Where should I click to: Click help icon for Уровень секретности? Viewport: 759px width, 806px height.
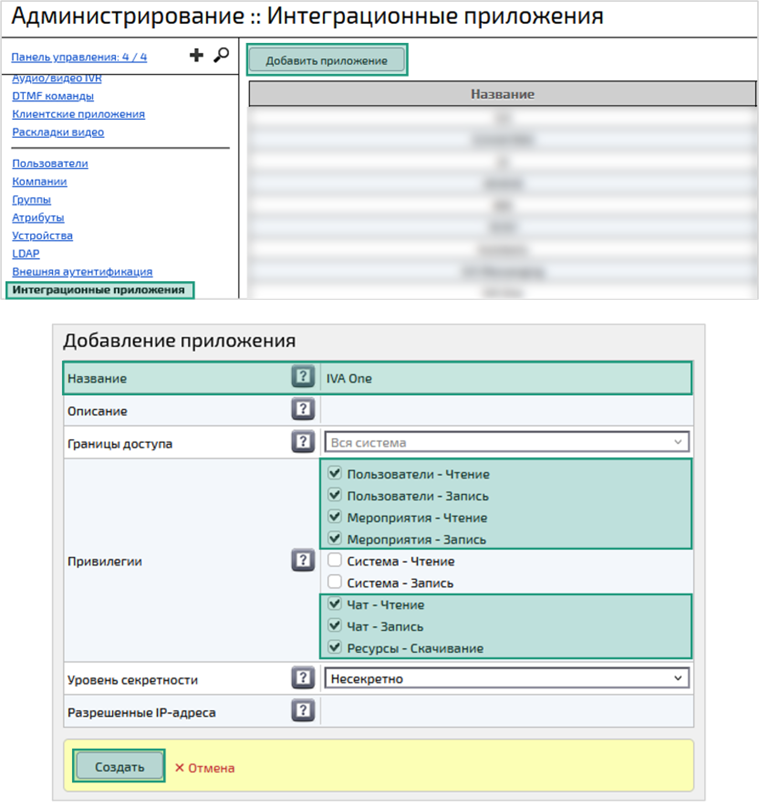[x=303, y=678]
